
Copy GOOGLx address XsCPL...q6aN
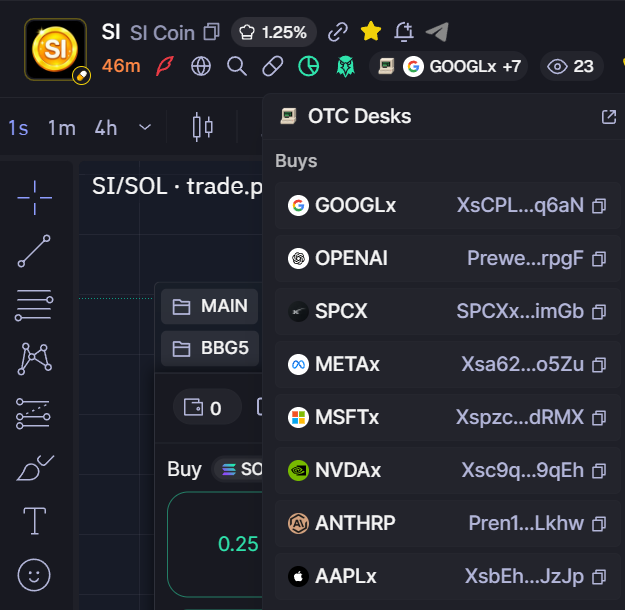click(599, 206)
